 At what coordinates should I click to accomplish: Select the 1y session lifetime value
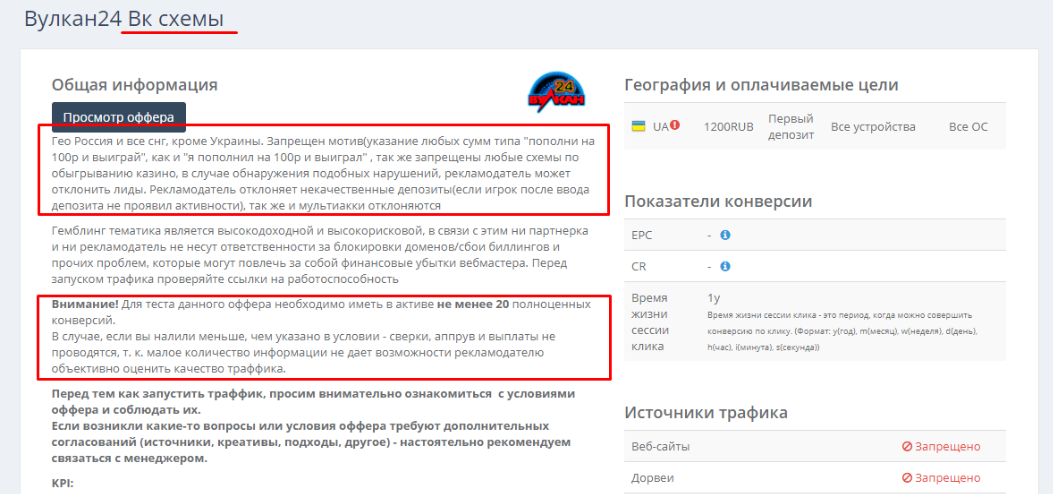click(x=713, y=297)
